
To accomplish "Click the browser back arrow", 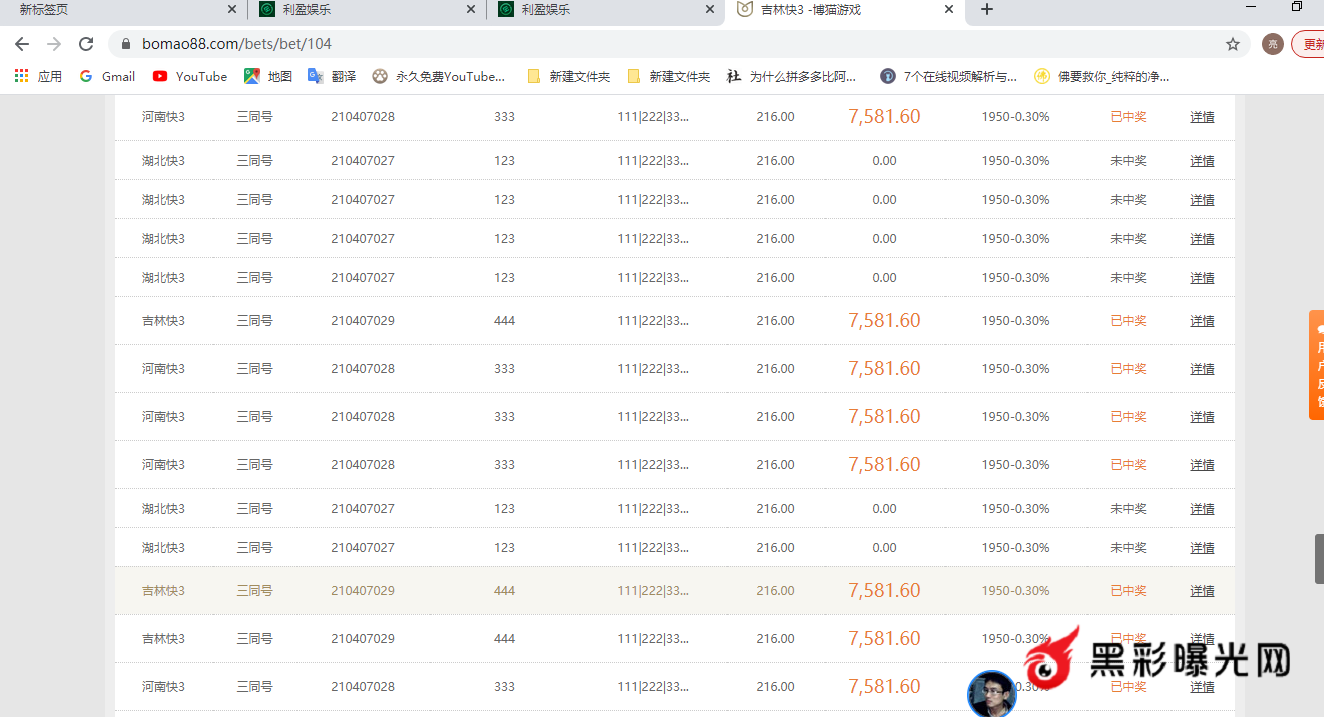I will pos(22,44).
